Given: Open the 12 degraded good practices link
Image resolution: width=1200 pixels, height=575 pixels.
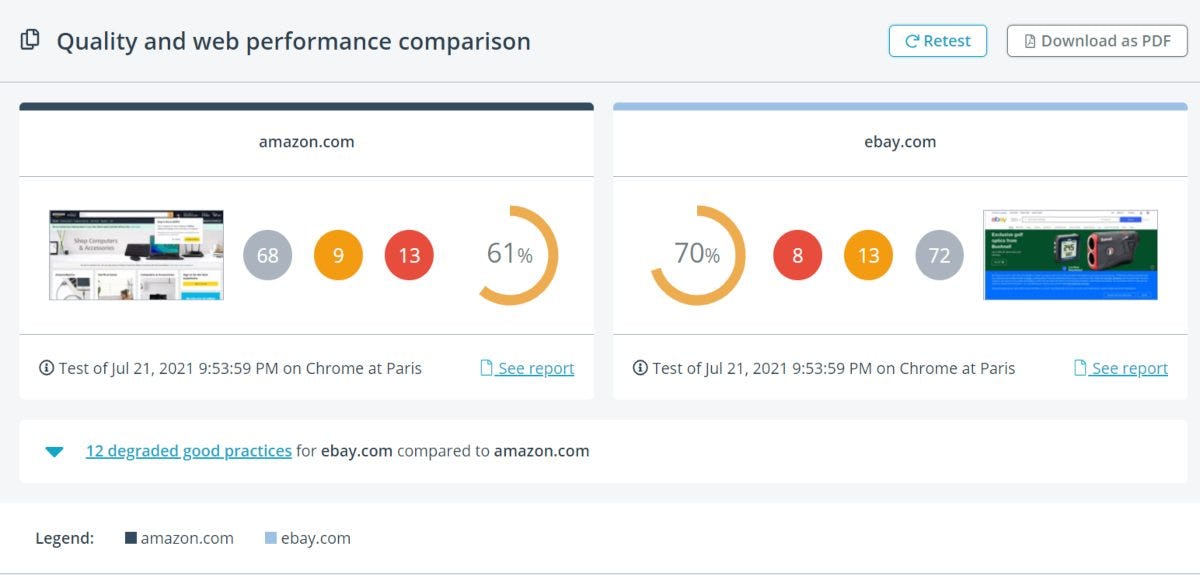Looking at the screenshot, I should [x=188, y=451].
